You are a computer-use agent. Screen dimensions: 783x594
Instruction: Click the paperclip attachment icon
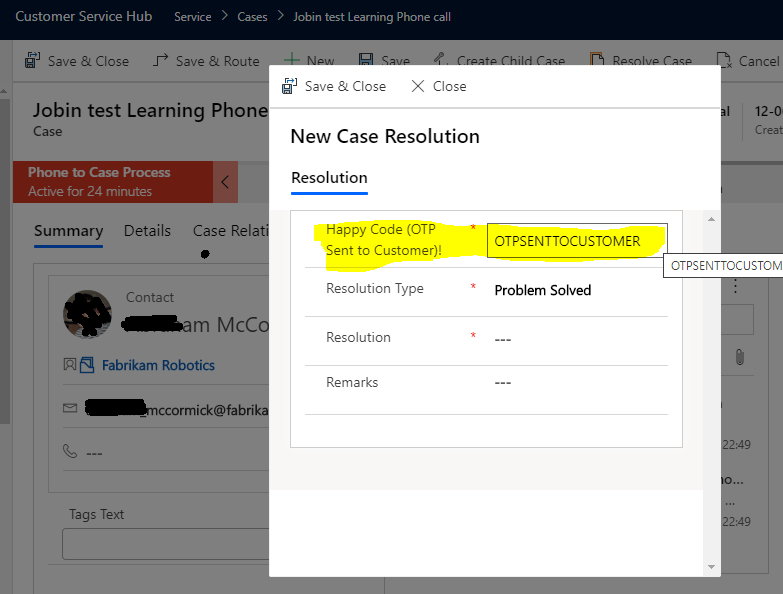click(x=739, y=356)
